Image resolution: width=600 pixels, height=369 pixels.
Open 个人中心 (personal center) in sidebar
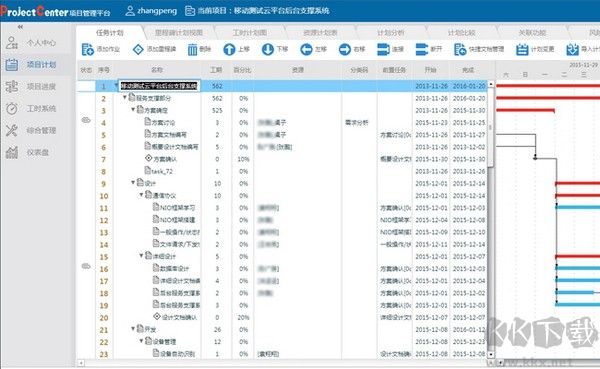(31, 42)
